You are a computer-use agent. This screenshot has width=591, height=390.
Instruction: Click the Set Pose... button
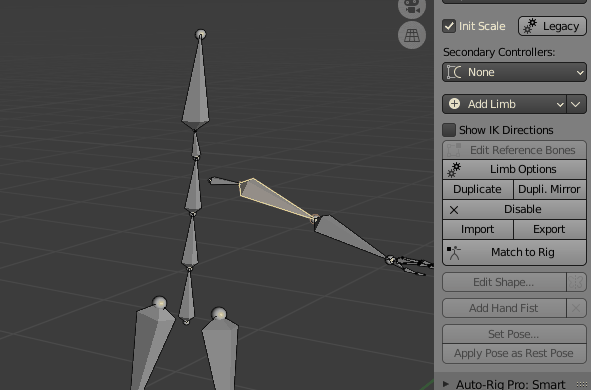point(514,334)
